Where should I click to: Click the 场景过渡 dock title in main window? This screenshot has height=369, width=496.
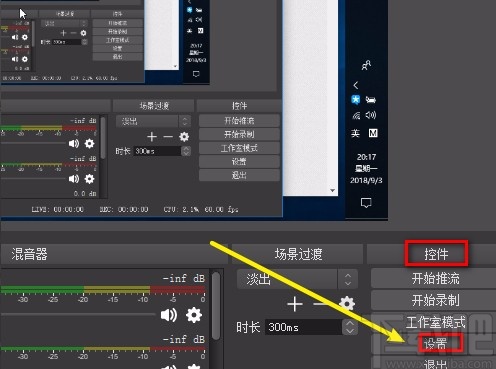298,254
